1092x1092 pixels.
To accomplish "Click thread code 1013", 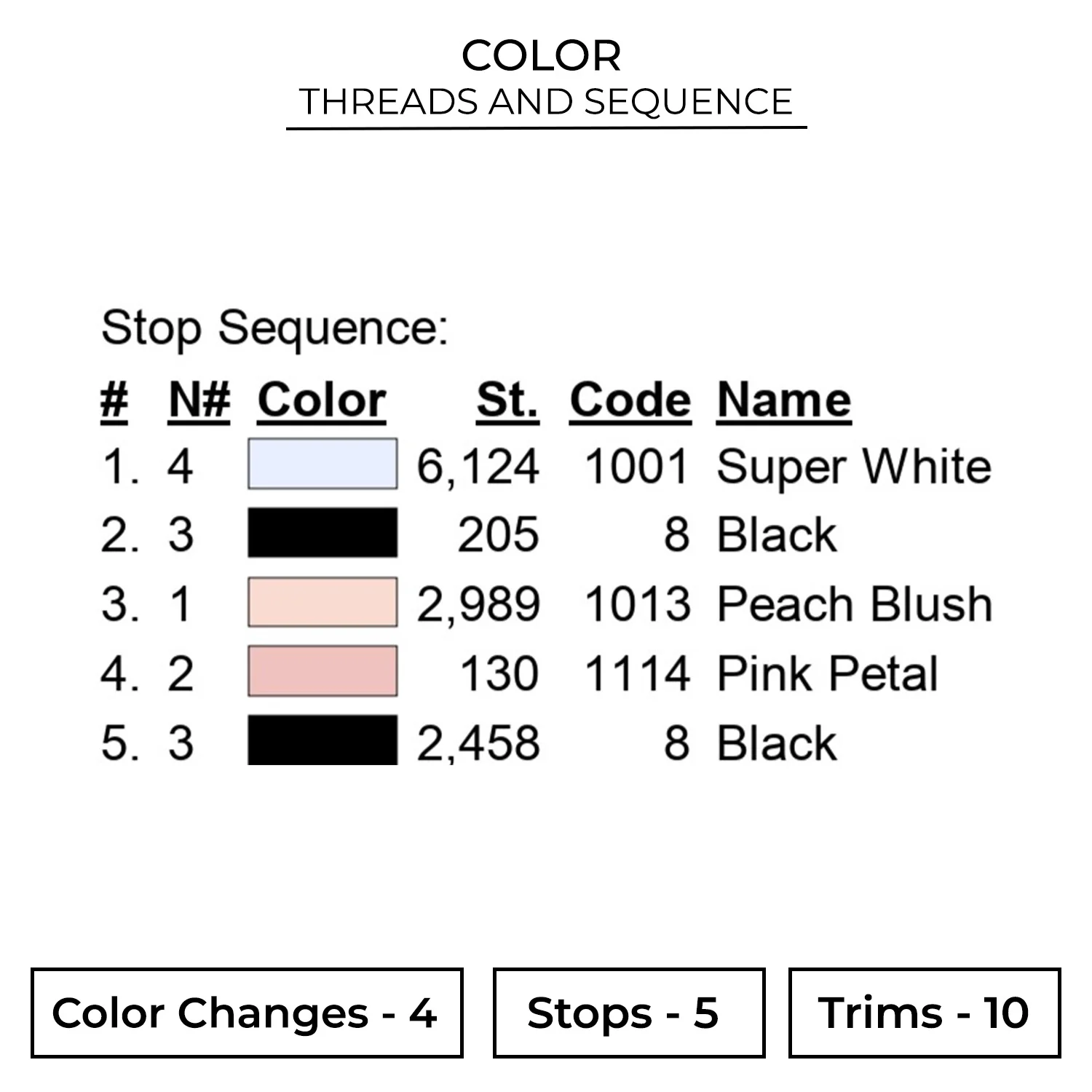I will pyautogui.click(x=637, y=604).
